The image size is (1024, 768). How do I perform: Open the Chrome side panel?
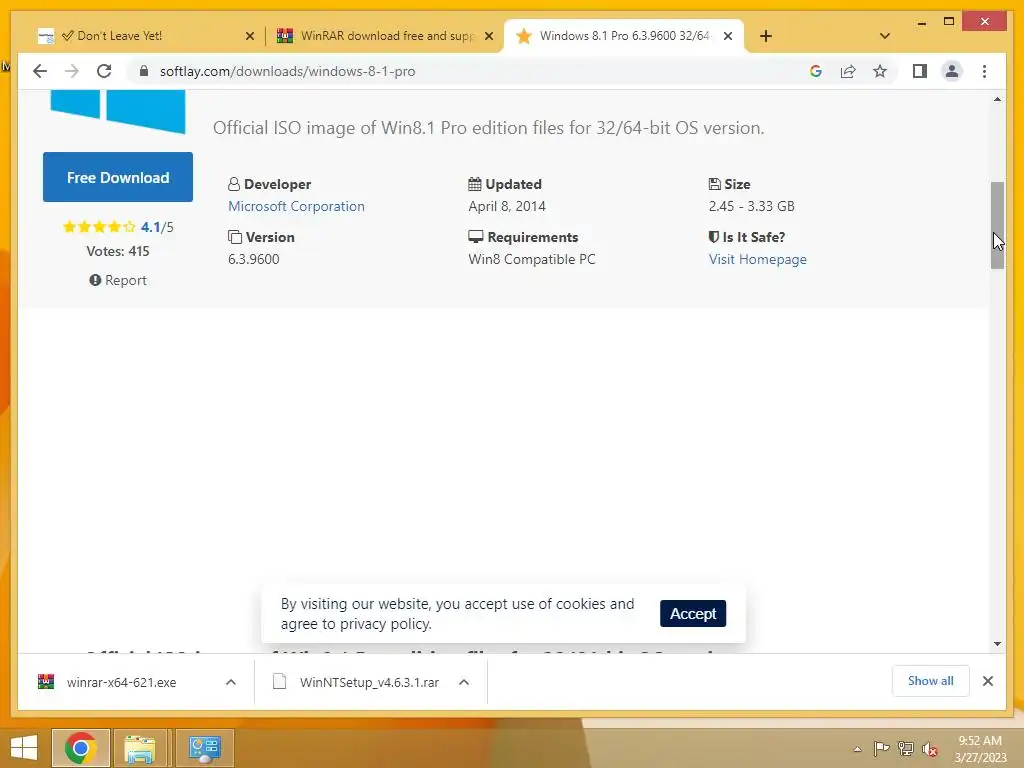(920, 71)
